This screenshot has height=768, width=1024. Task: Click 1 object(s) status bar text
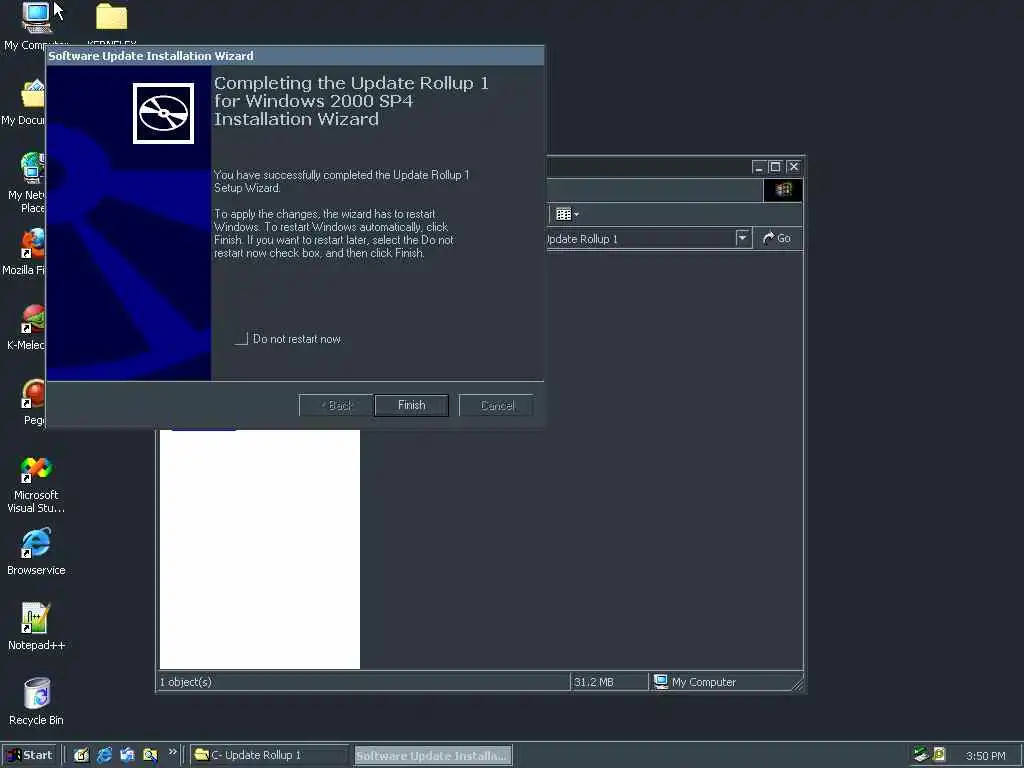coord(185,682)
